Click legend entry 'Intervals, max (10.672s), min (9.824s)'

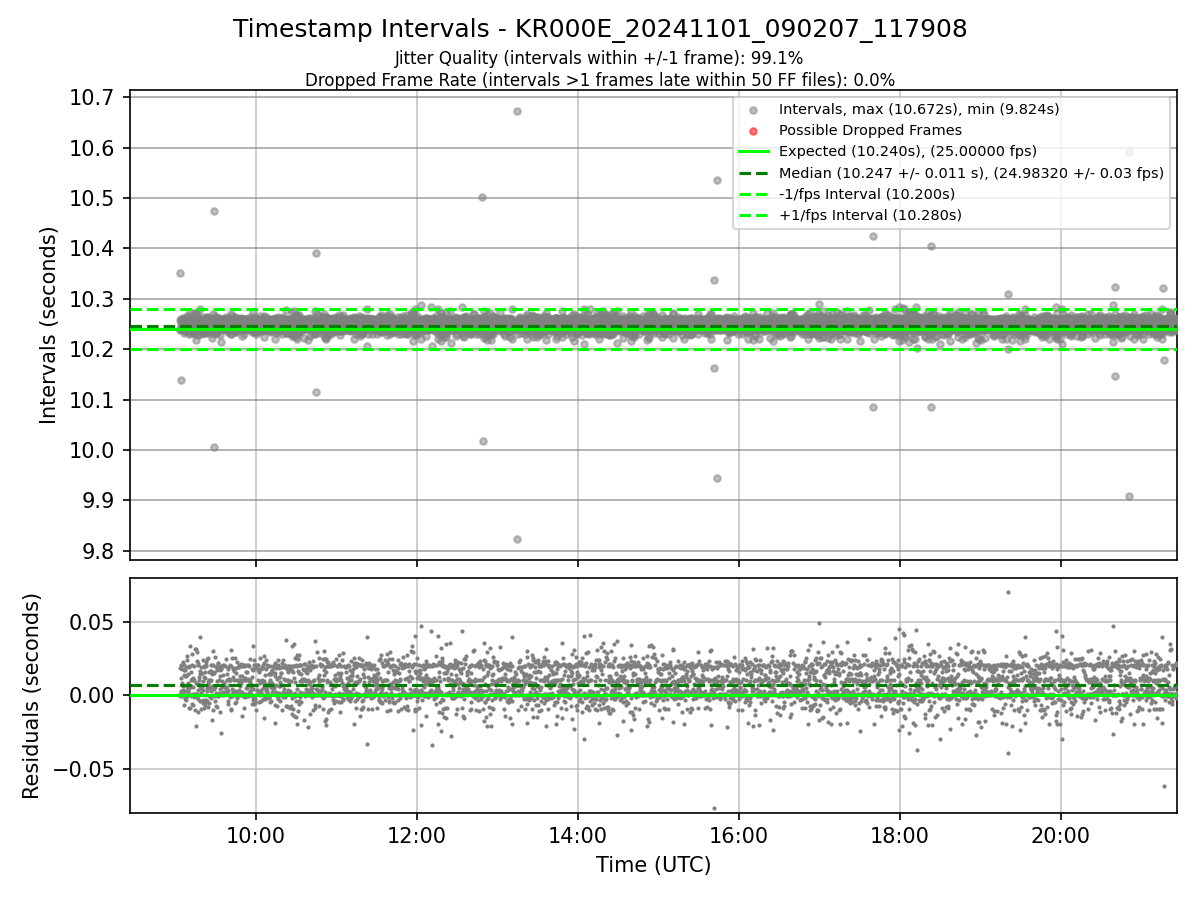click(919, 109)
